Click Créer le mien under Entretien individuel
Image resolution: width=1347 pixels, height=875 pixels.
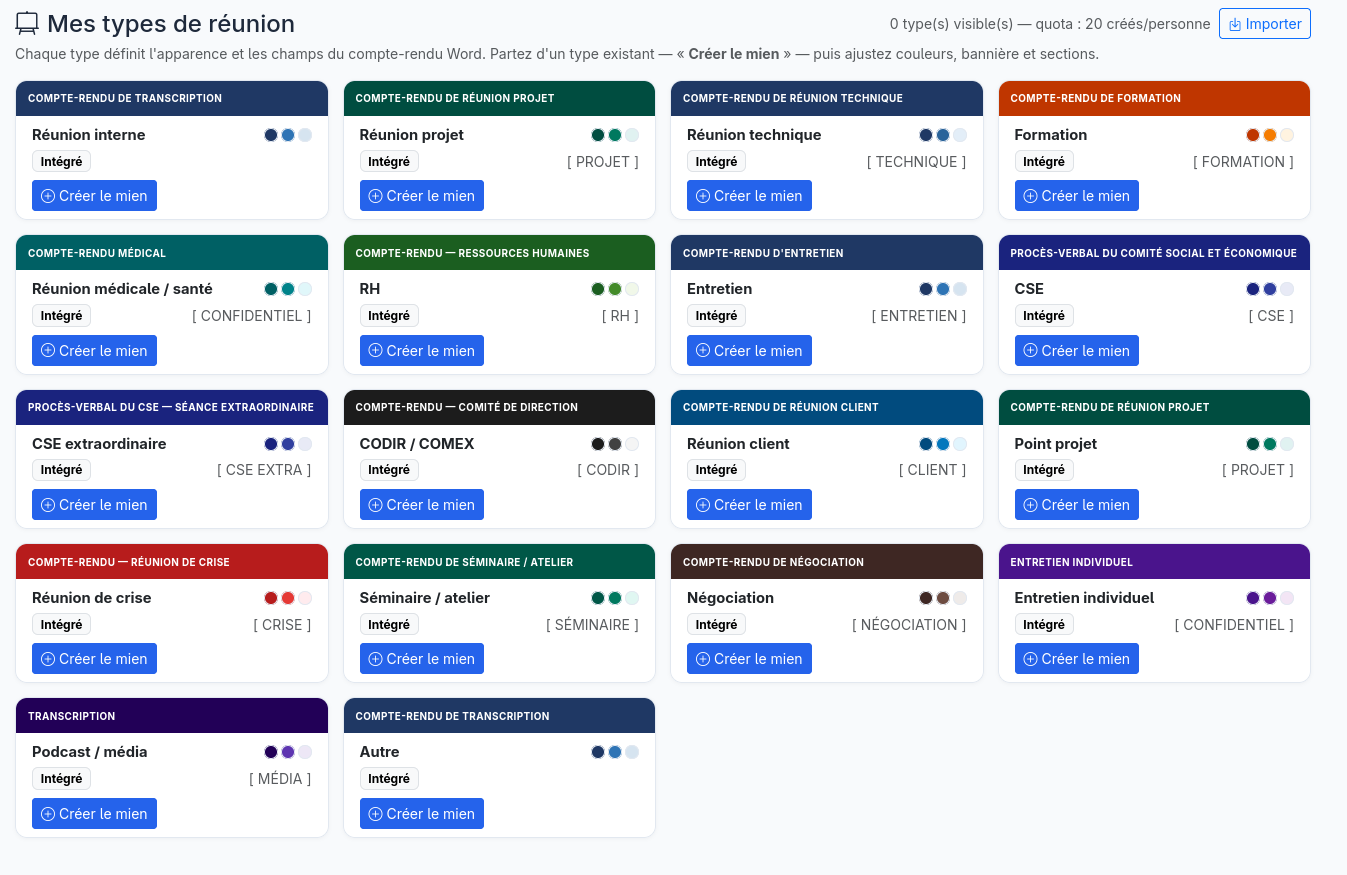[x=1077, y=659]
